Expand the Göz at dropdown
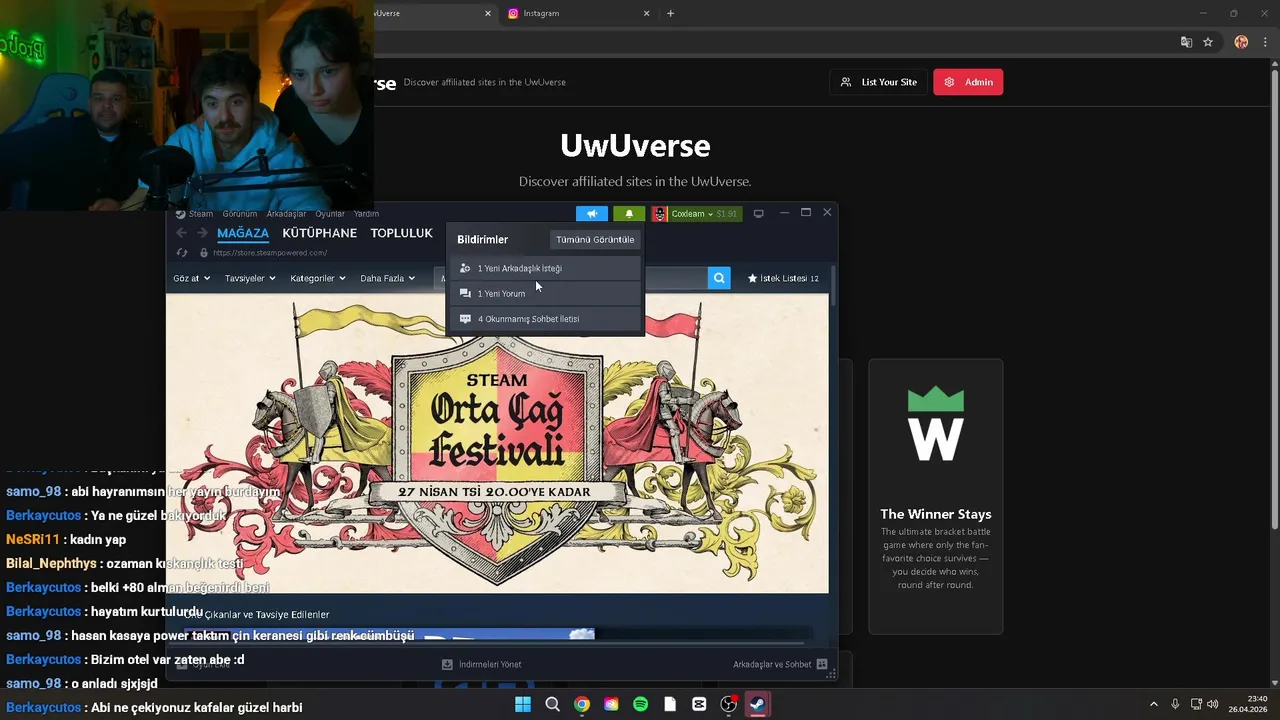This screenshot has width=1280, height=720. (x=192, y=278)
